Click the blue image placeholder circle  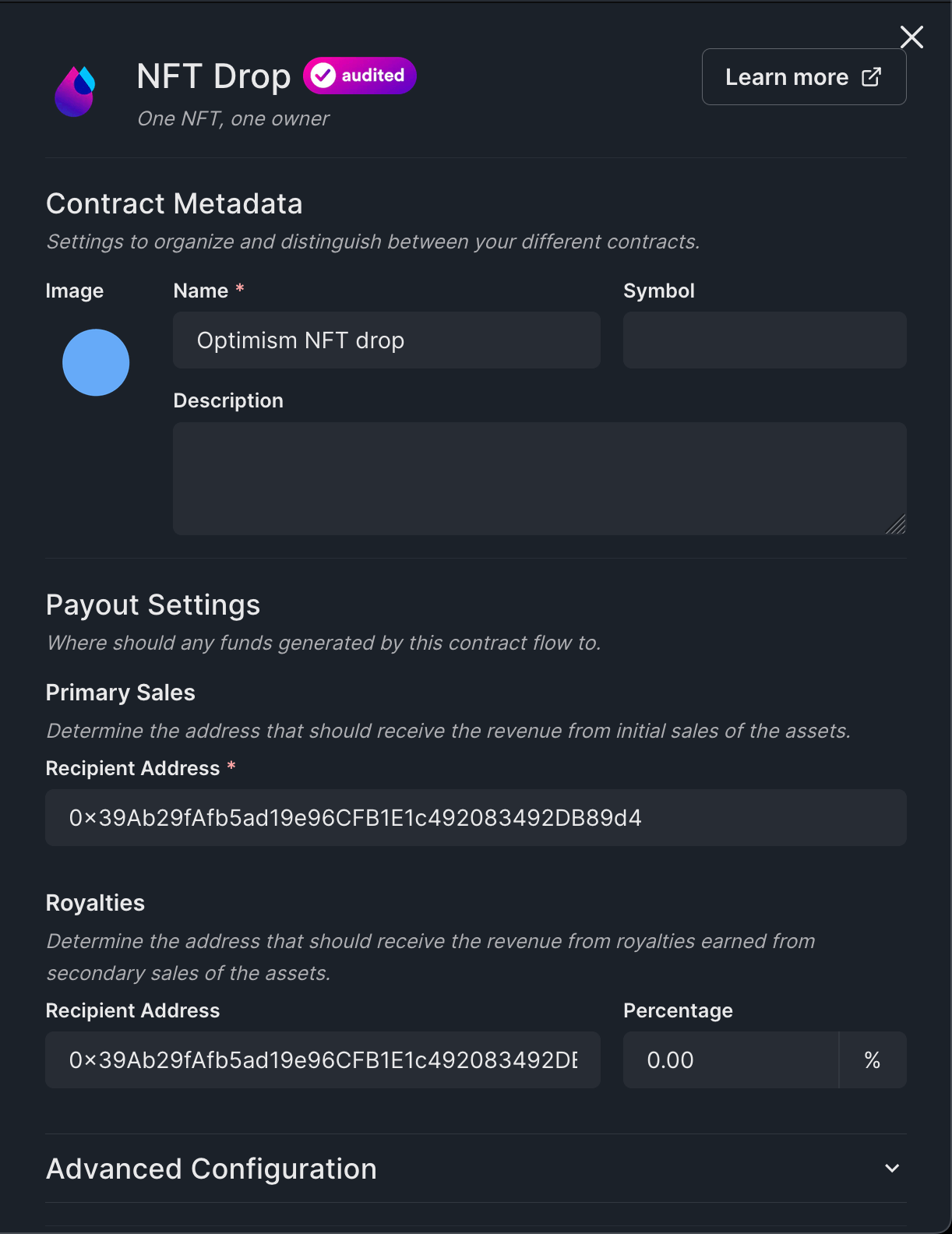click(x=95, y=362)
